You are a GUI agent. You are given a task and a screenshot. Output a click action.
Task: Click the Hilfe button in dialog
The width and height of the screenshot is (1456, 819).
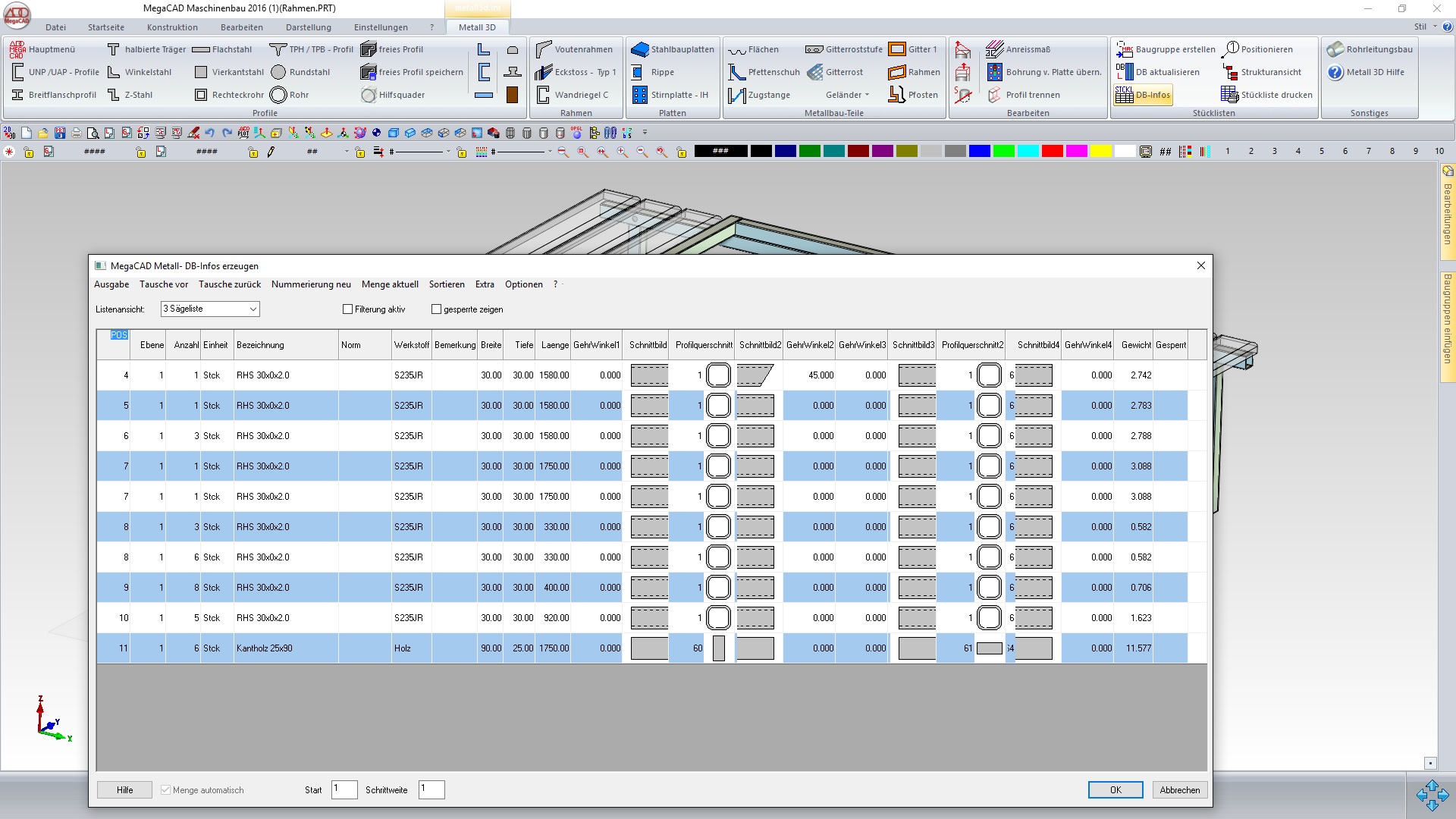point(124,790)
